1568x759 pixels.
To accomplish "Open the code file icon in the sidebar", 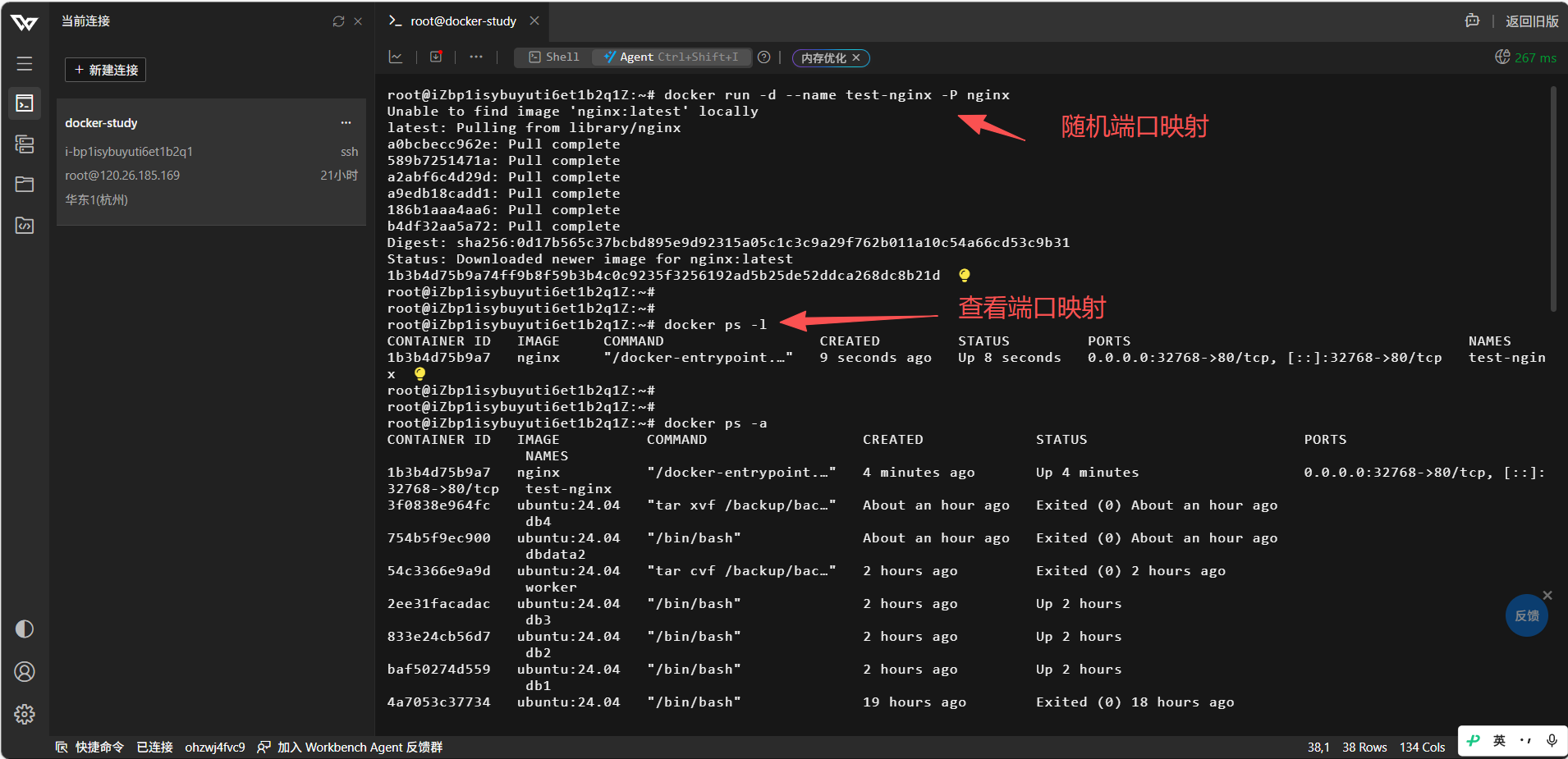I will tap(25, 225).
